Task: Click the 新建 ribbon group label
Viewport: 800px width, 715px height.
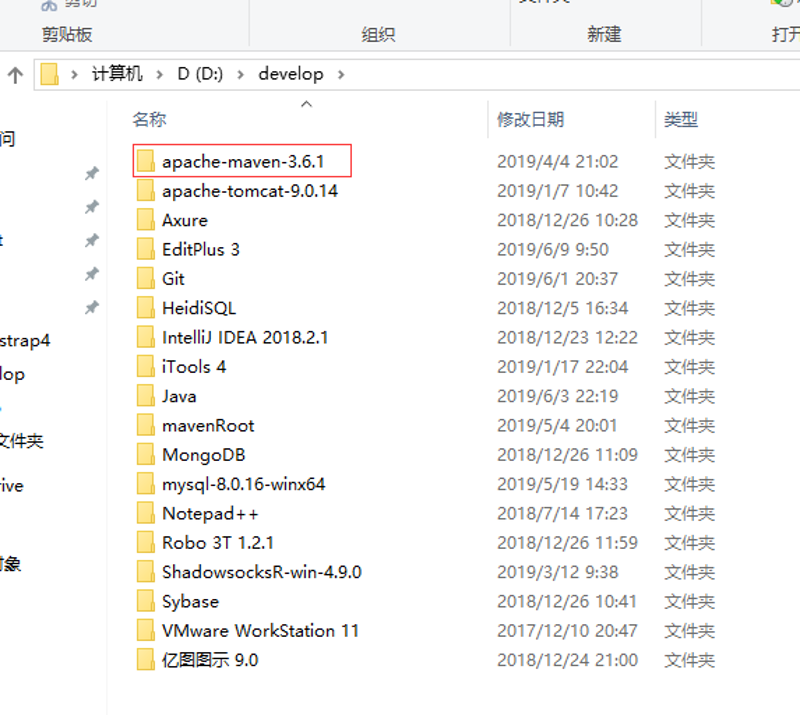Action: pos(604,35)
